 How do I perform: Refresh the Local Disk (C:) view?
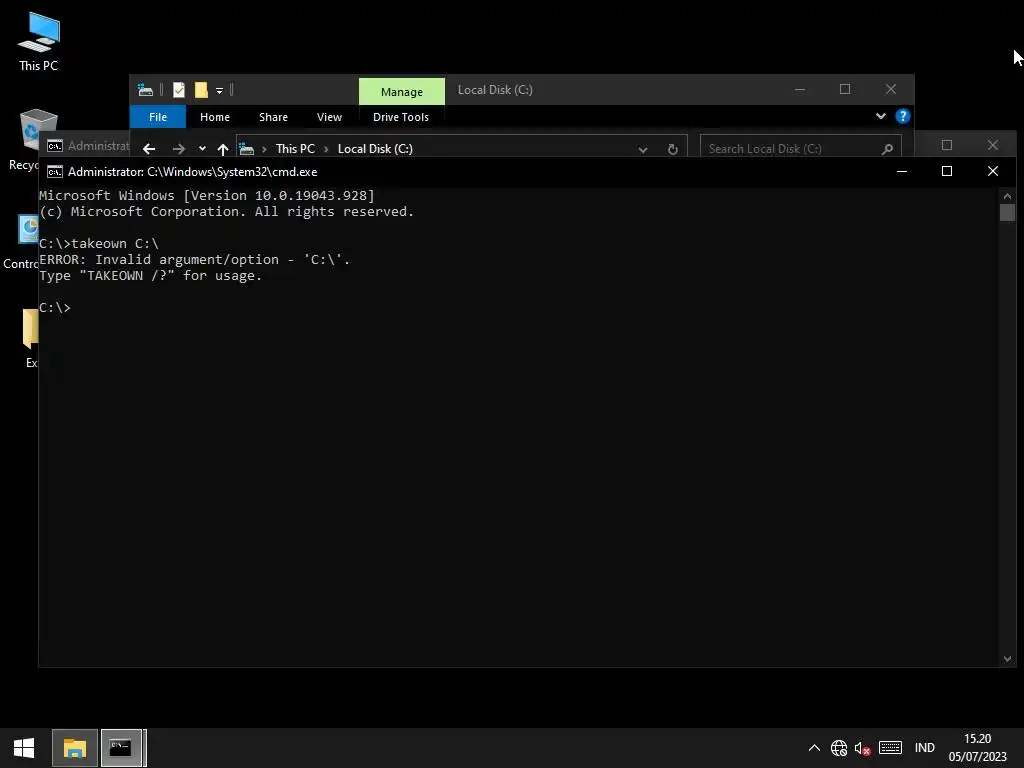point(673,150)
